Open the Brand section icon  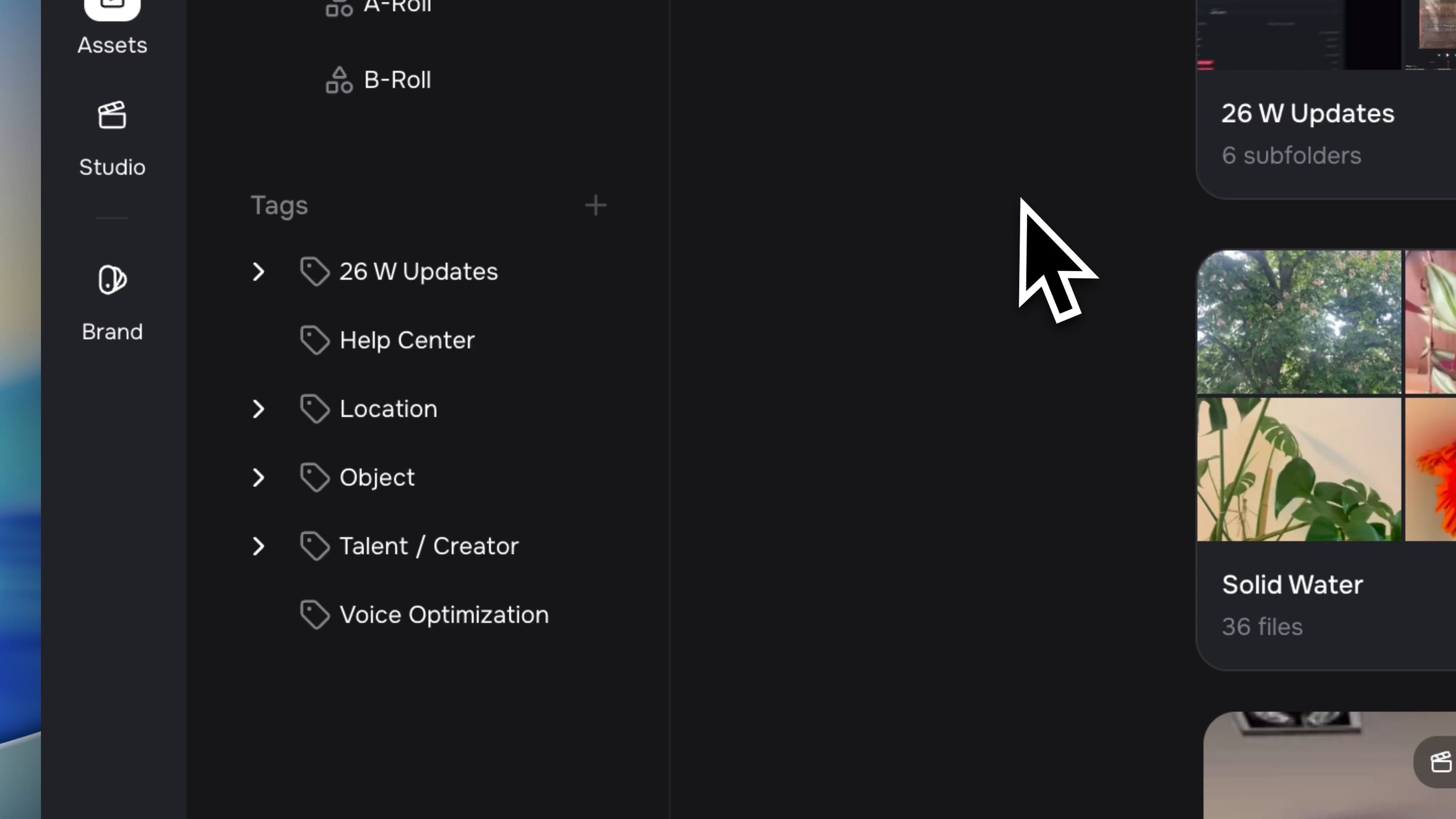point(112,279)
